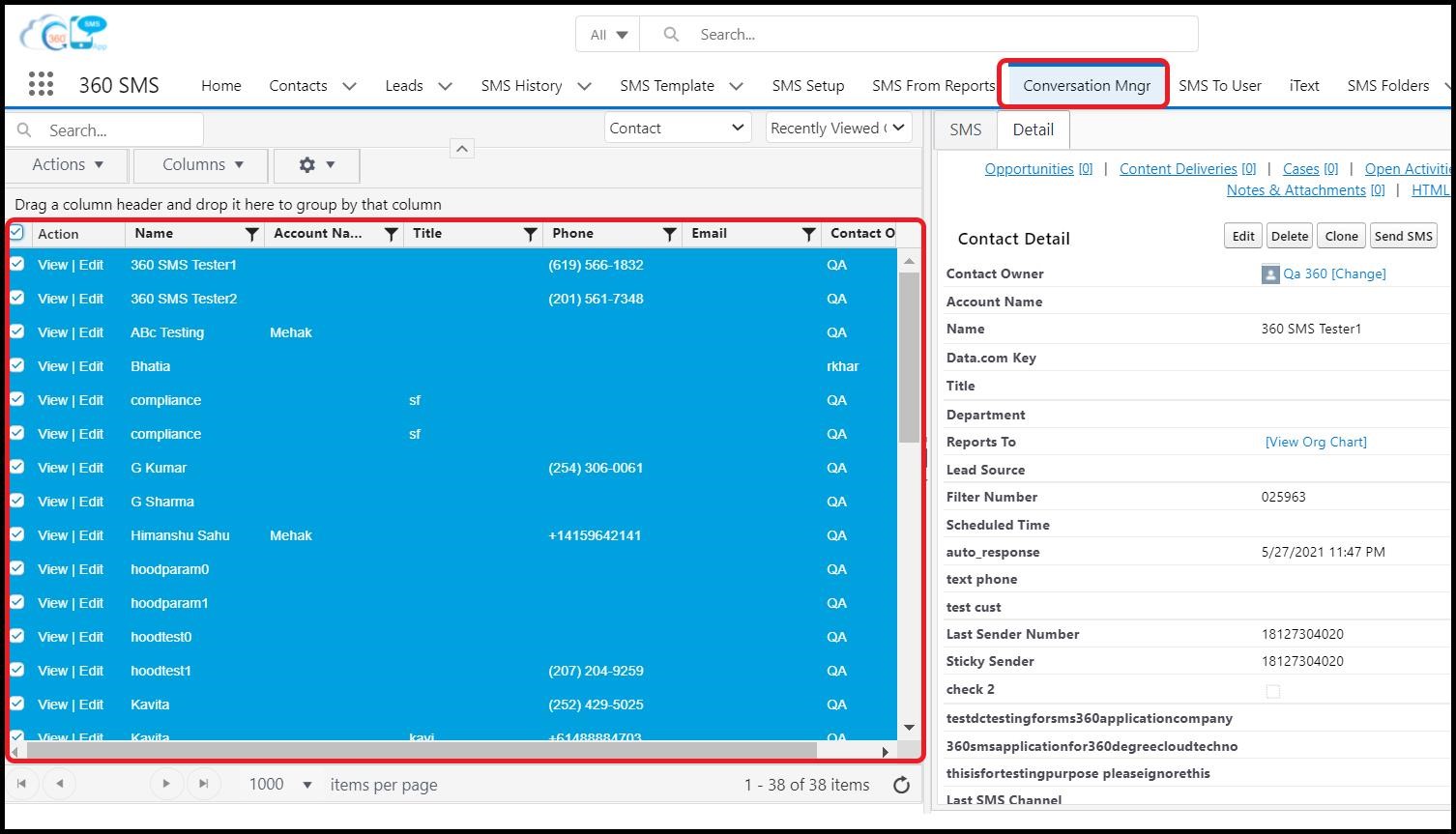Screen dimensions: 1456x834
Task: Open the Columns dropdown menu
Action: pyautogui.click(x=202, y=165)
